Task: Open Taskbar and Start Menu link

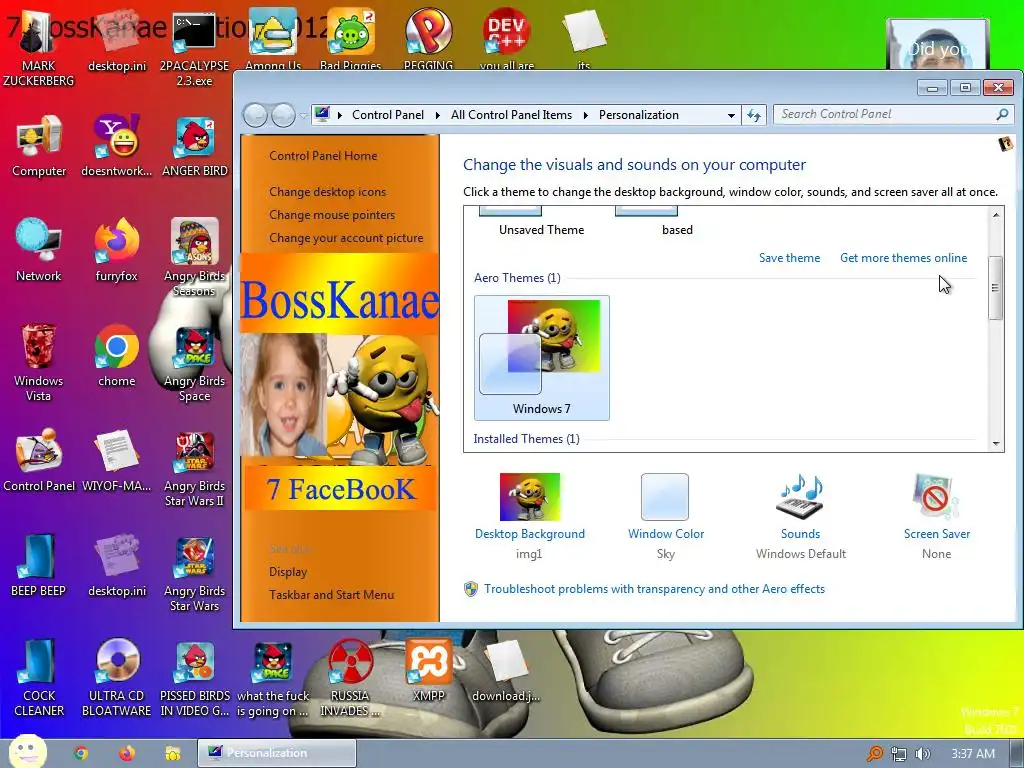Action: [x=332, y=595]
